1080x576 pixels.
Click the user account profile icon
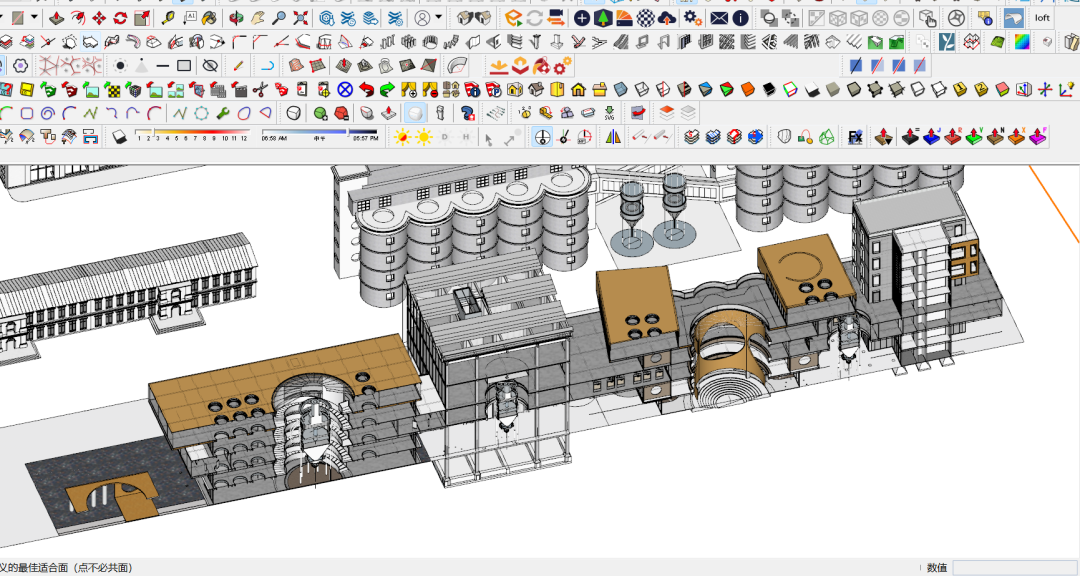point(422,18)
